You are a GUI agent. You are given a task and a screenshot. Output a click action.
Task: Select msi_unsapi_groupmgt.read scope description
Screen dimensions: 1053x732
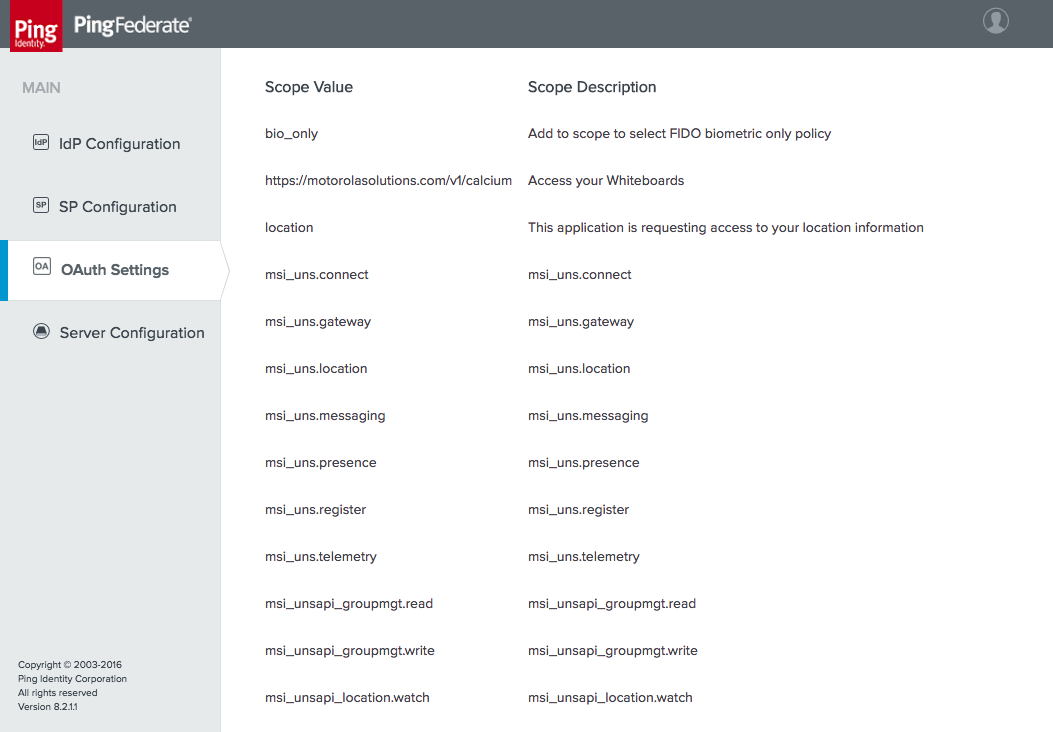coord(612,604)
